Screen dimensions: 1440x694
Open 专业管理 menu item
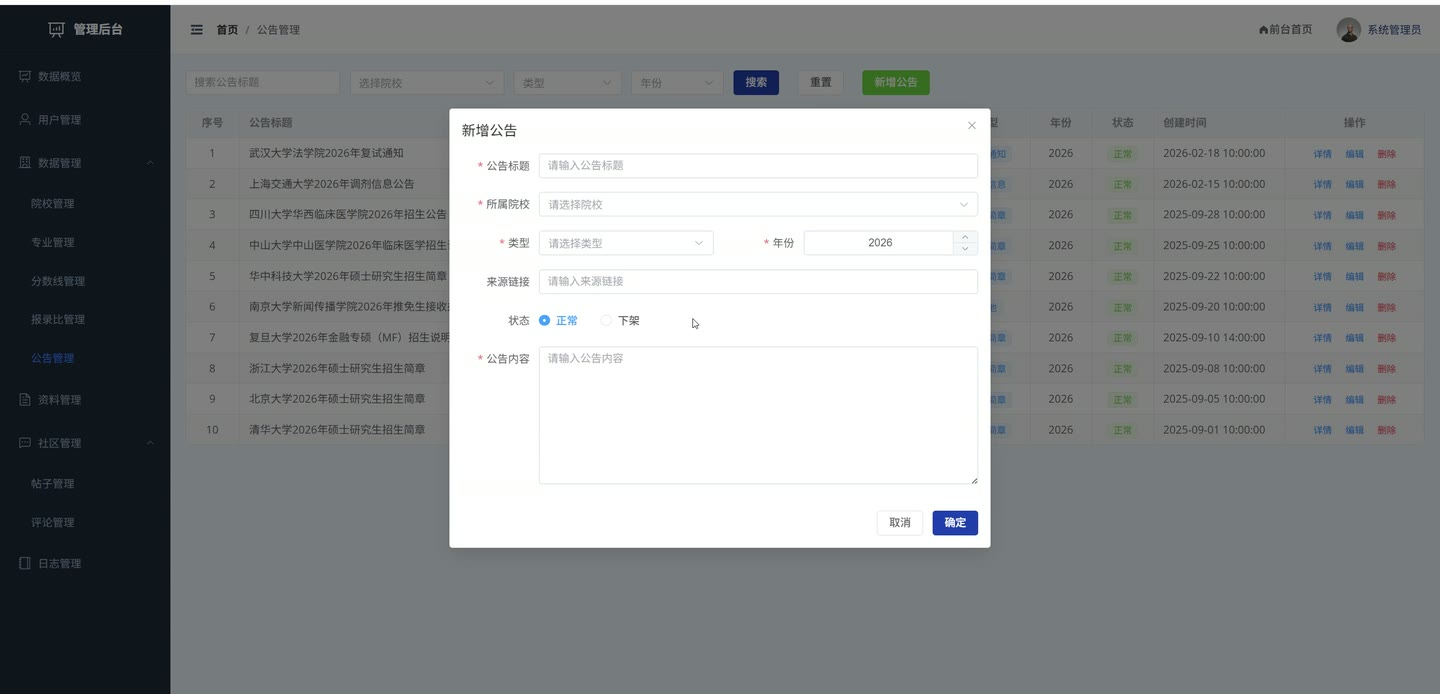point(52,243)
